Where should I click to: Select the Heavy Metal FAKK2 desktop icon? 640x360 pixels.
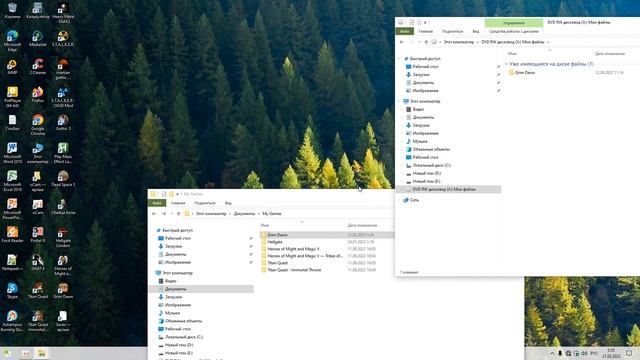pos(63,13)
